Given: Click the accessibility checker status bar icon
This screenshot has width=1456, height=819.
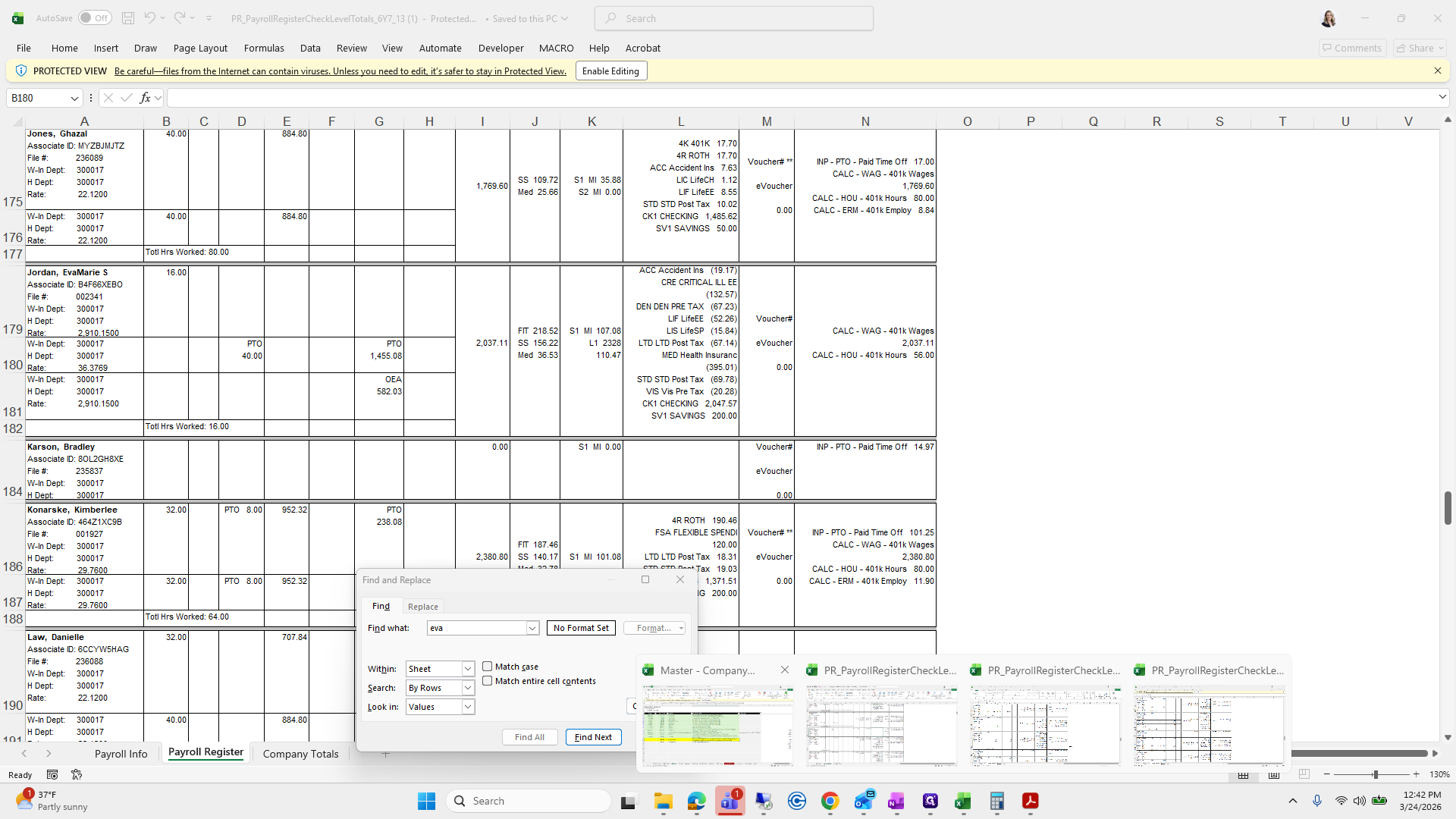Looking at the screenshot, I should click(77, 774).
